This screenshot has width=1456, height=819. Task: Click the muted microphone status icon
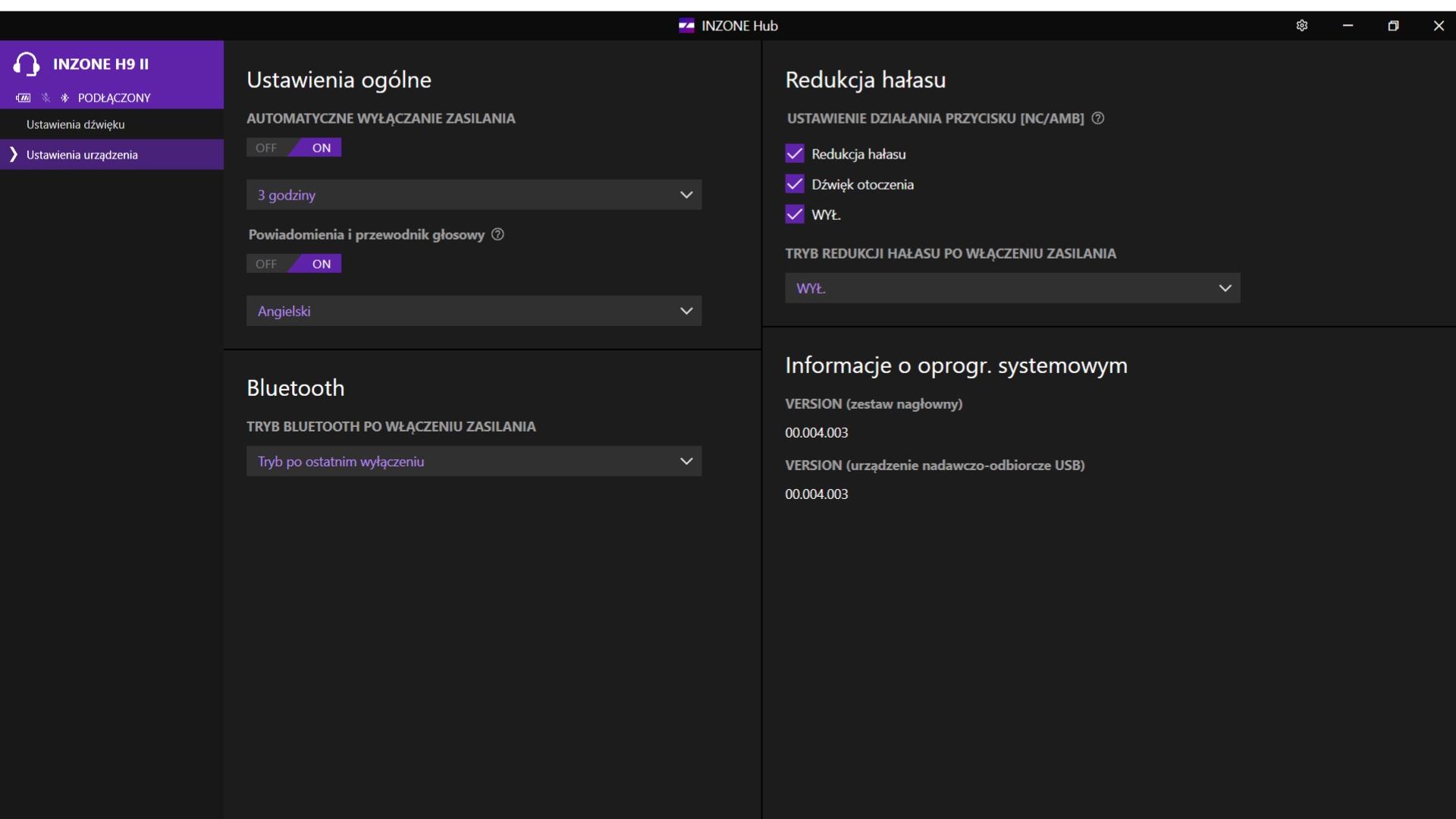[x=45, y=98]
